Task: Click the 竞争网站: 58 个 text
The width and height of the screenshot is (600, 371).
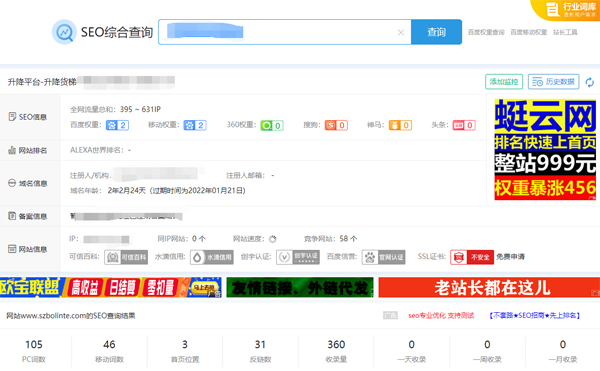Action: pyautogui.click(x=331, y=239)
